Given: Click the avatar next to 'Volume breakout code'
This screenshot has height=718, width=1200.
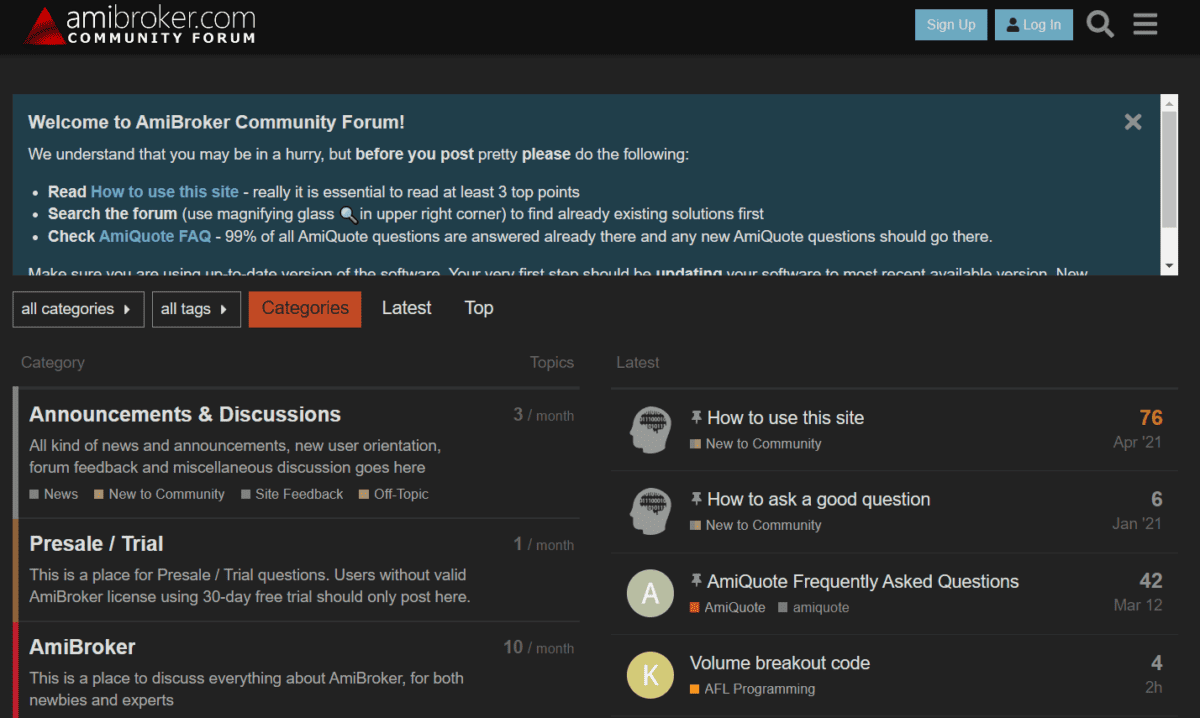Looking at the screenshot, I should (650, 675).
